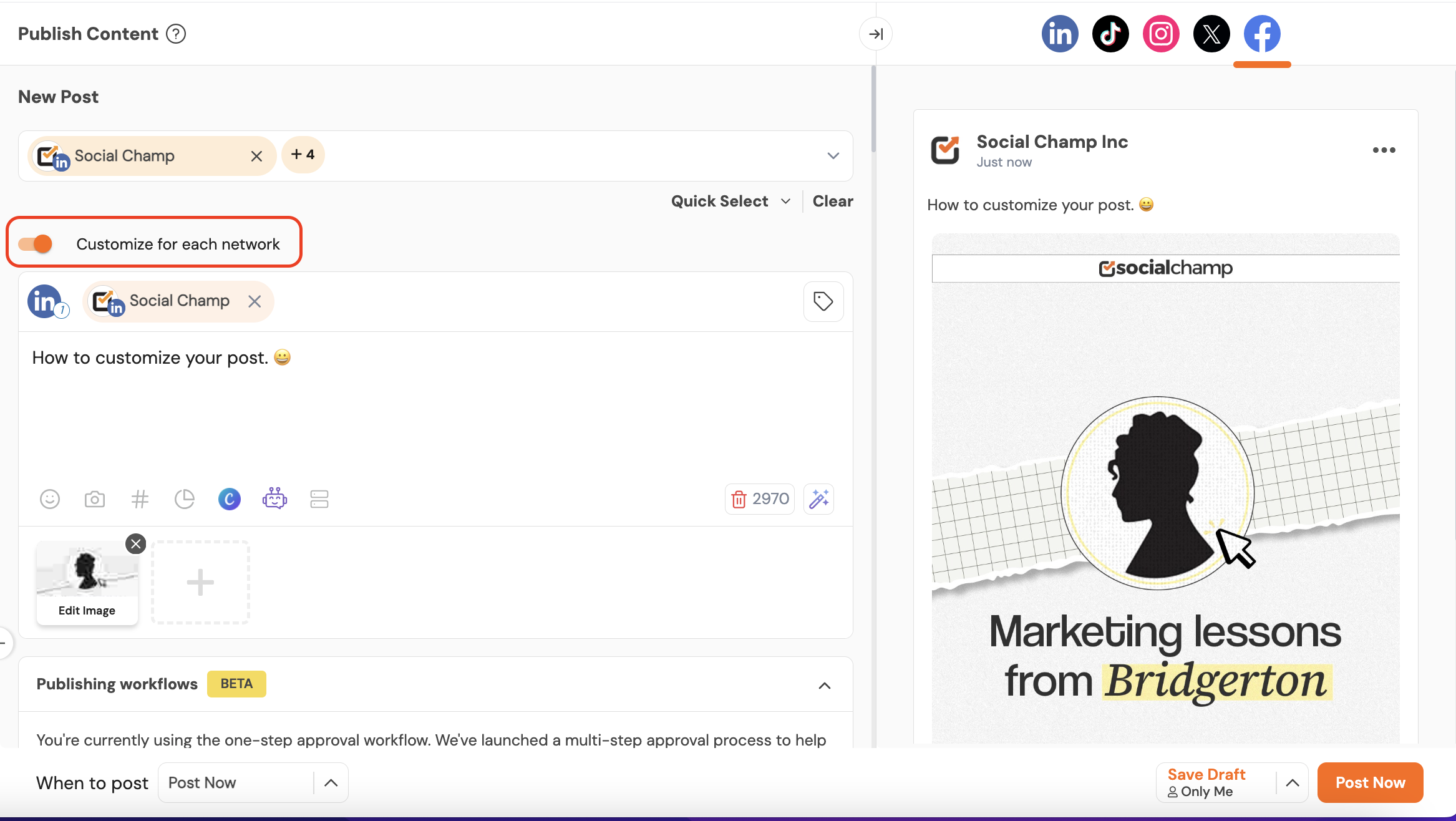1456x821 pixels.
Task: Remove the uploaded image thumbnail
Action: coord(136,544)
